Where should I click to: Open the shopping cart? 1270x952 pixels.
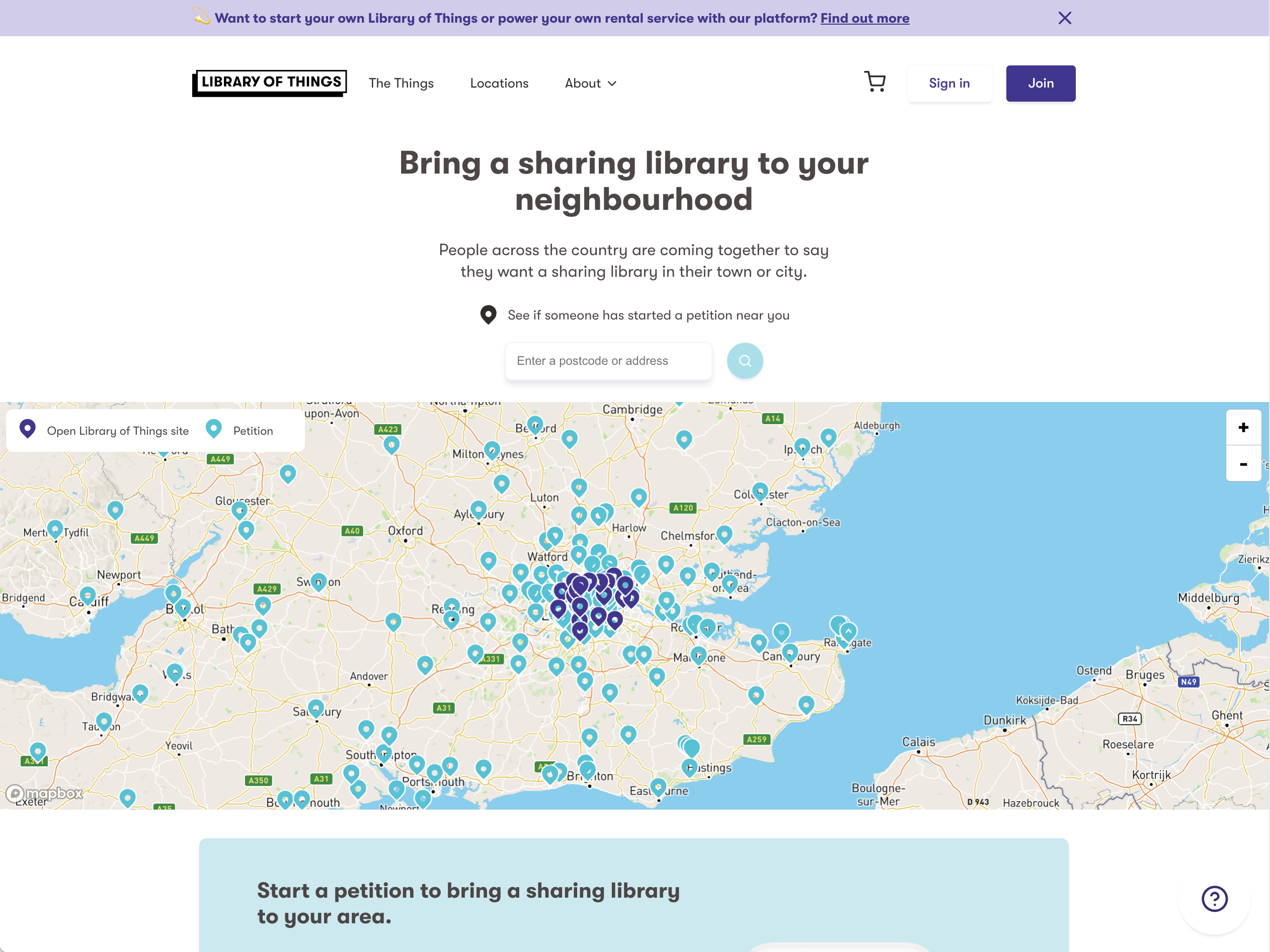[875, 82]
